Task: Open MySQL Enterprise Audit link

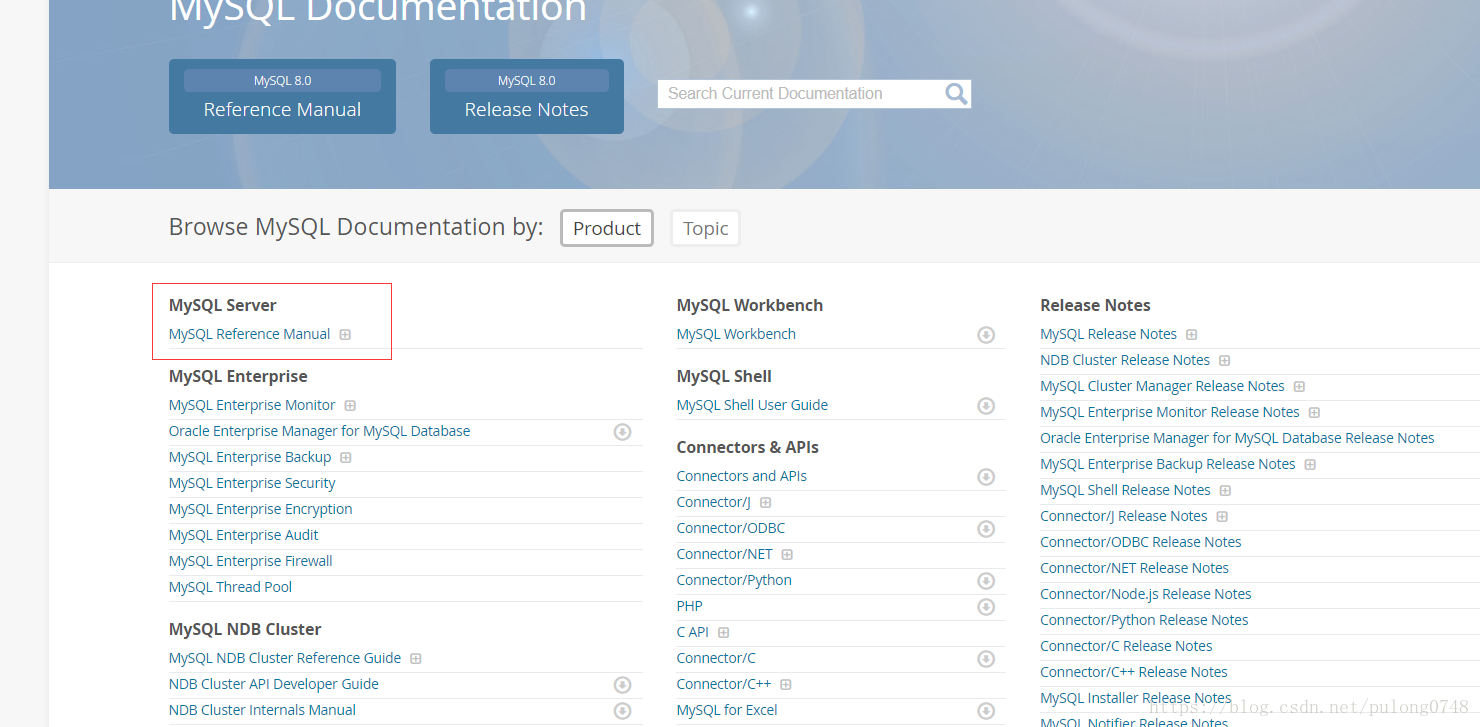Action: coord(244,535)
